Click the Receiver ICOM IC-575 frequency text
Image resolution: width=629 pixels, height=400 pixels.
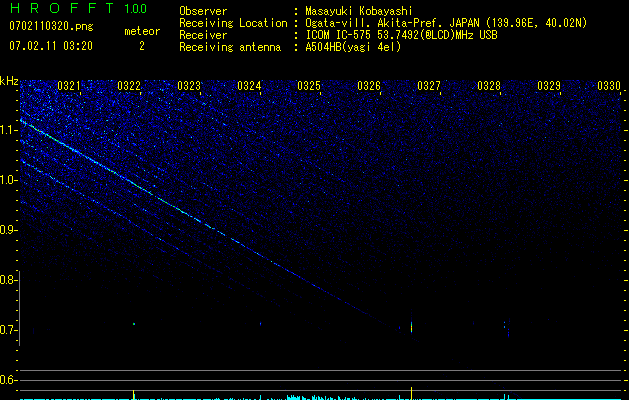coord(401,35)
